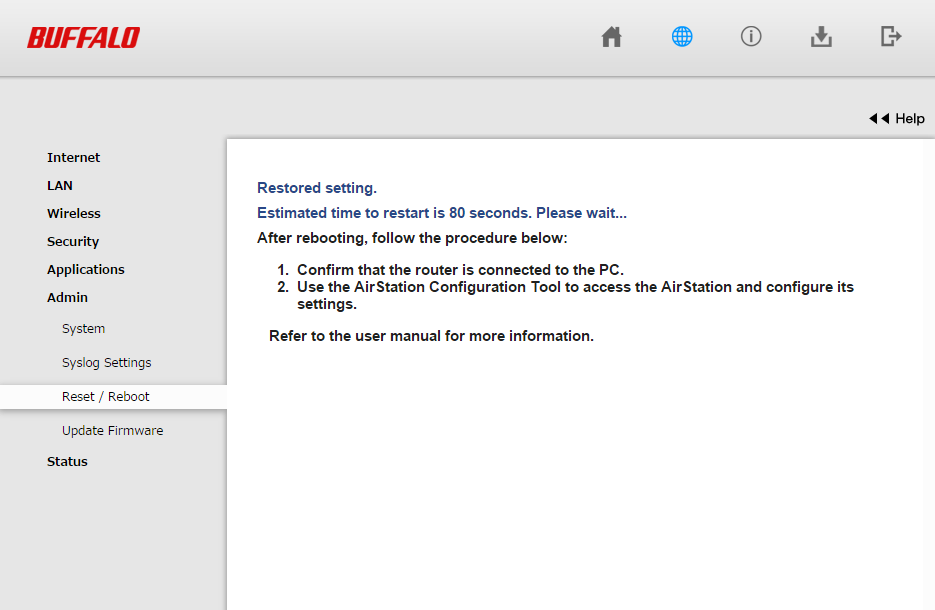Open the System submenu page
The image size is (935, 610).
coord(83,328)
